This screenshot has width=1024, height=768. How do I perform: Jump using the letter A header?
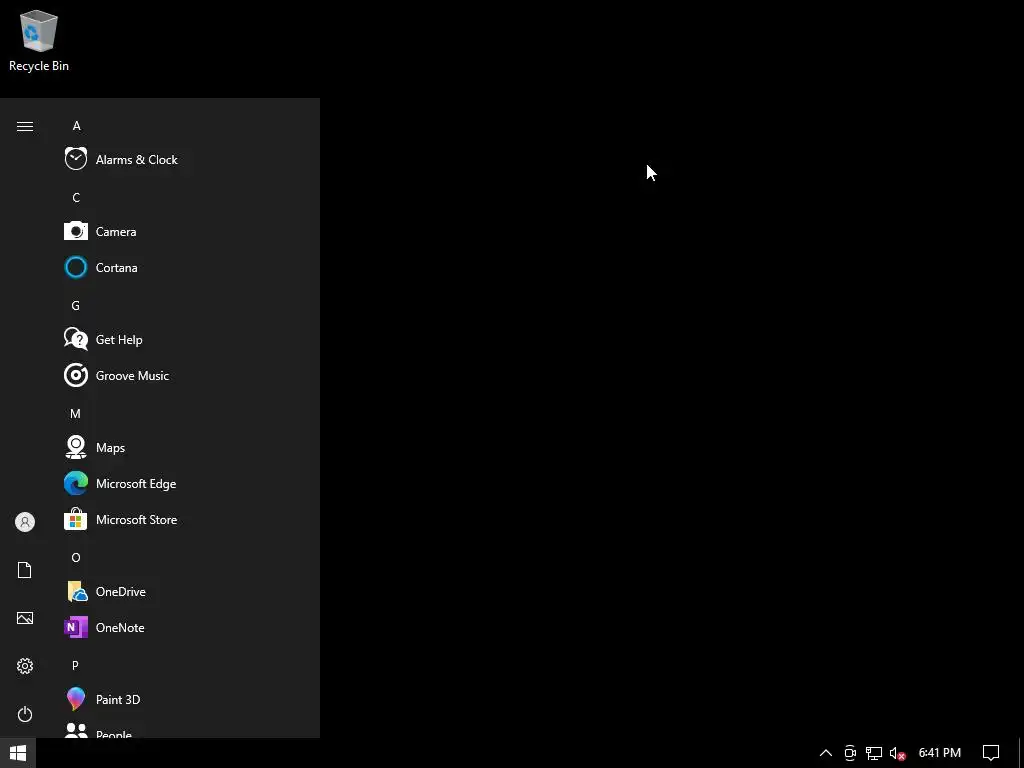(76, 126)
